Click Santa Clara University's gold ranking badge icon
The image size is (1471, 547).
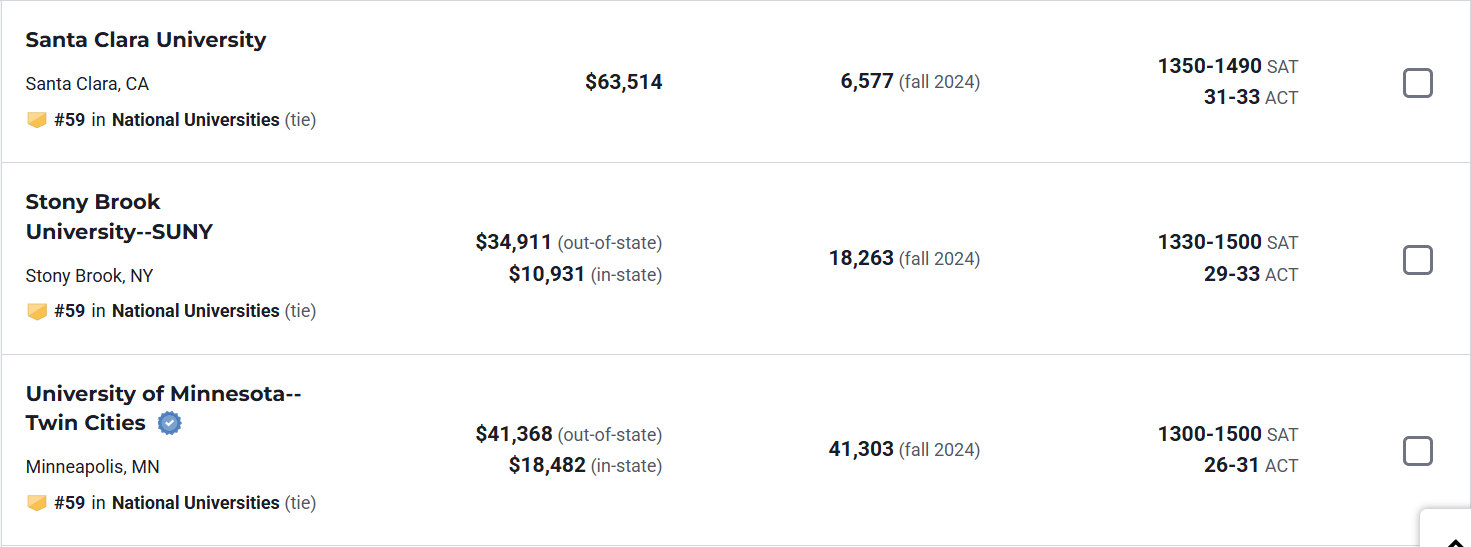[x=37, y=120]
